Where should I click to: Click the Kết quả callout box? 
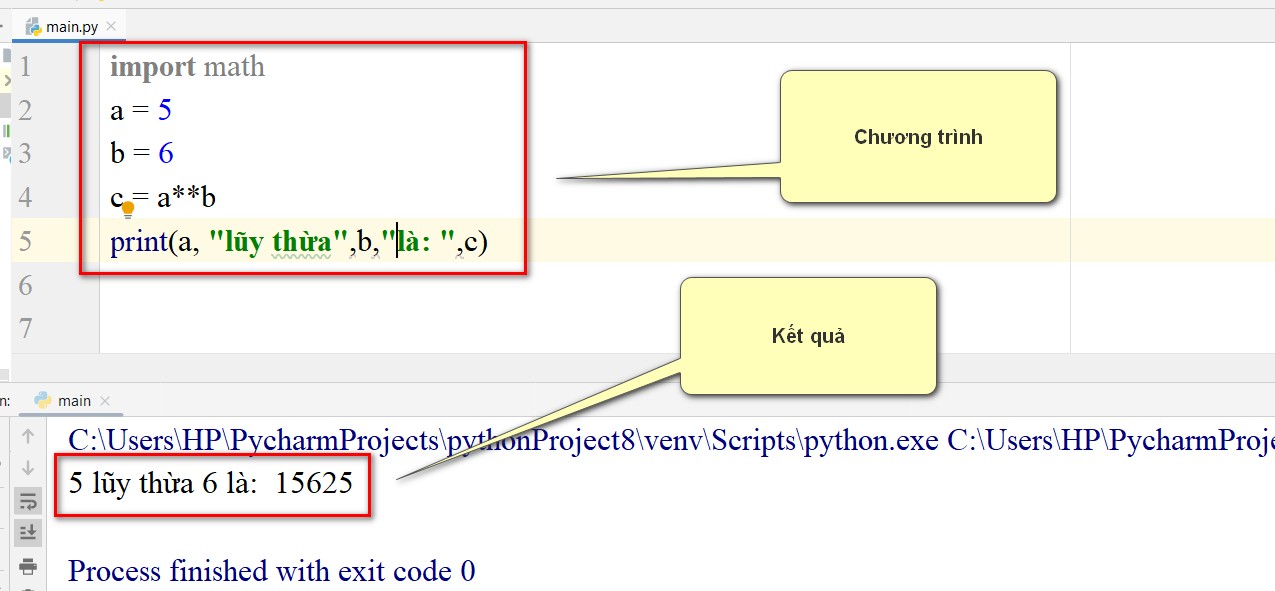coord(808,336)
